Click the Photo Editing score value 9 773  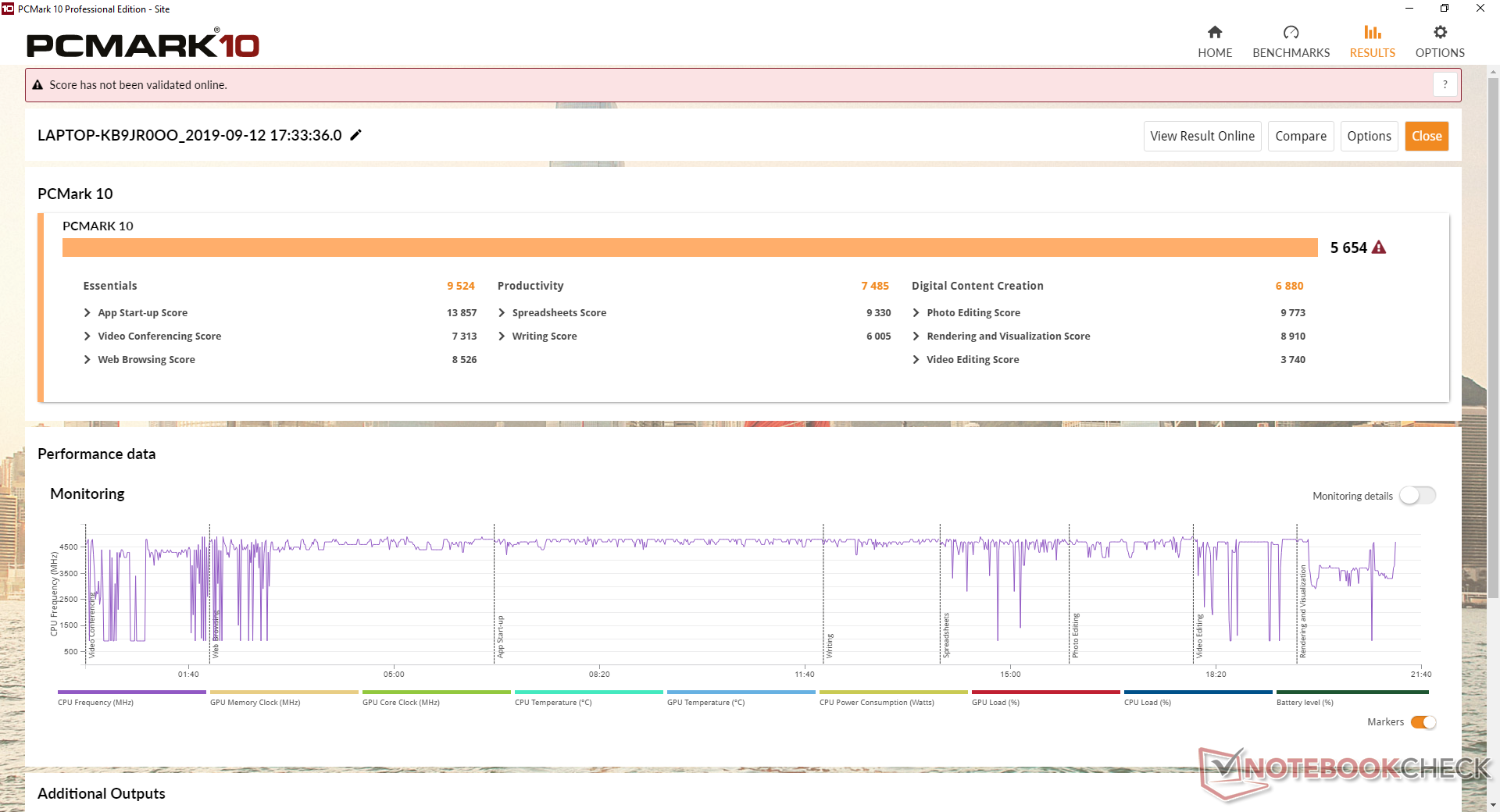[x=1293, y=312]
